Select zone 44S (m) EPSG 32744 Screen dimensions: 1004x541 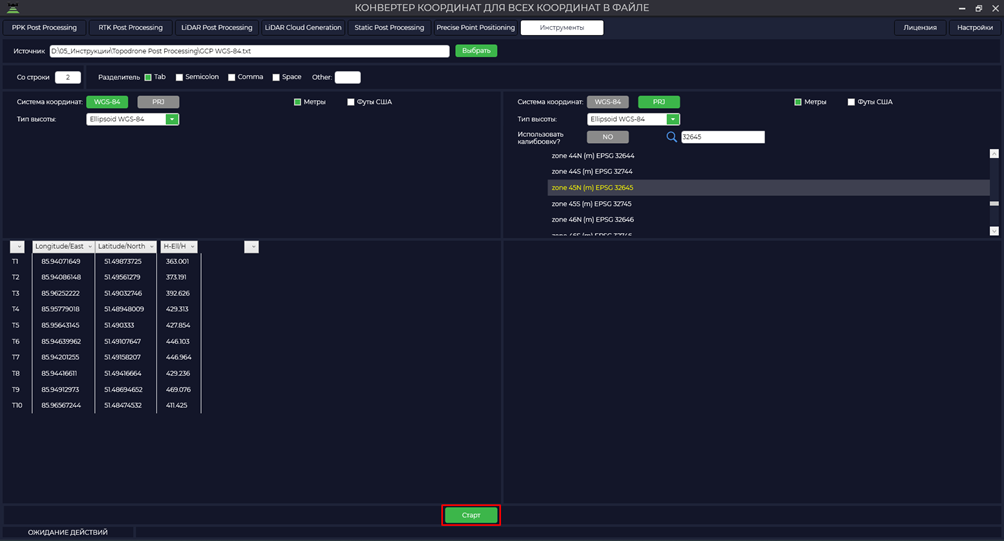592,172
